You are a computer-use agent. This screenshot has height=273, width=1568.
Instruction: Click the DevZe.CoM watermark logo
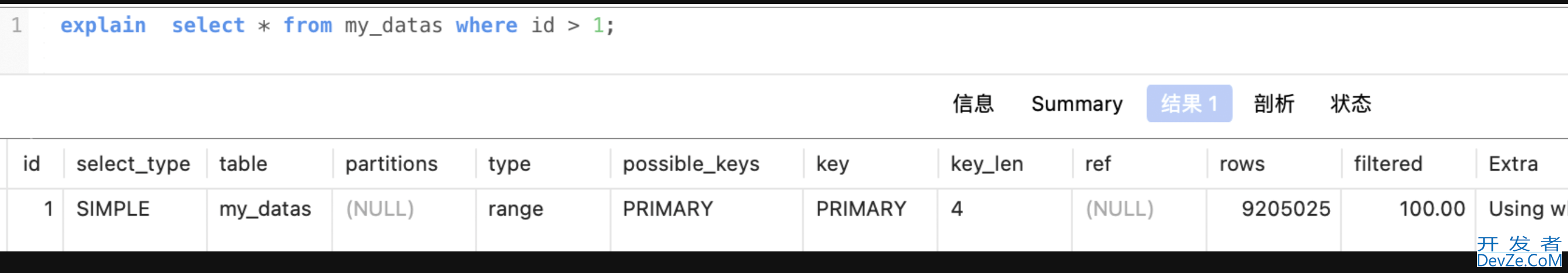pyautogui.click(x=1518, y=252)
